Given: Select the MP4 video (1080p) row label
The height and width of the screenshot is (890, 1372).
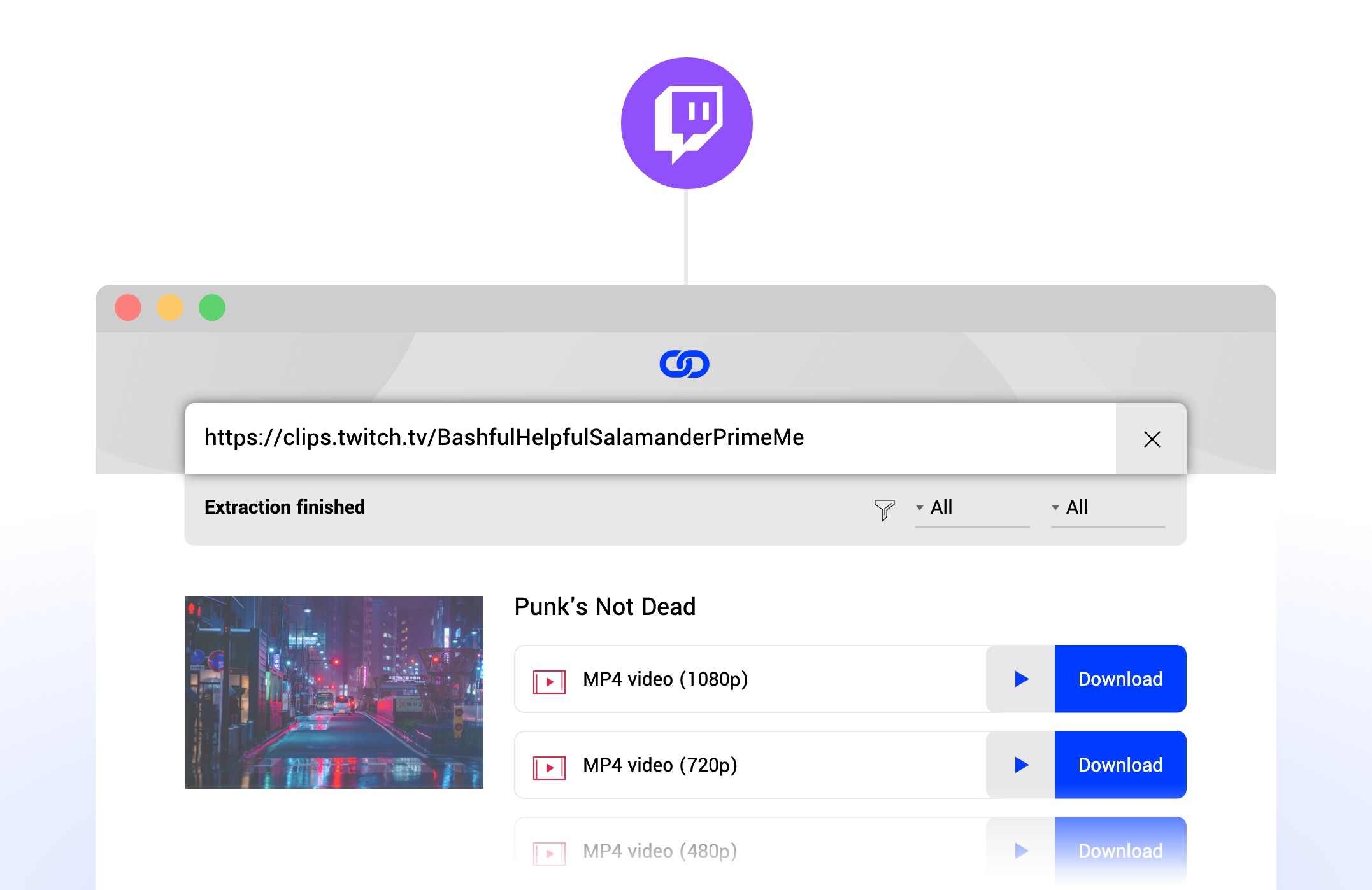Looking at the screenshot, I should coord(666,679).
